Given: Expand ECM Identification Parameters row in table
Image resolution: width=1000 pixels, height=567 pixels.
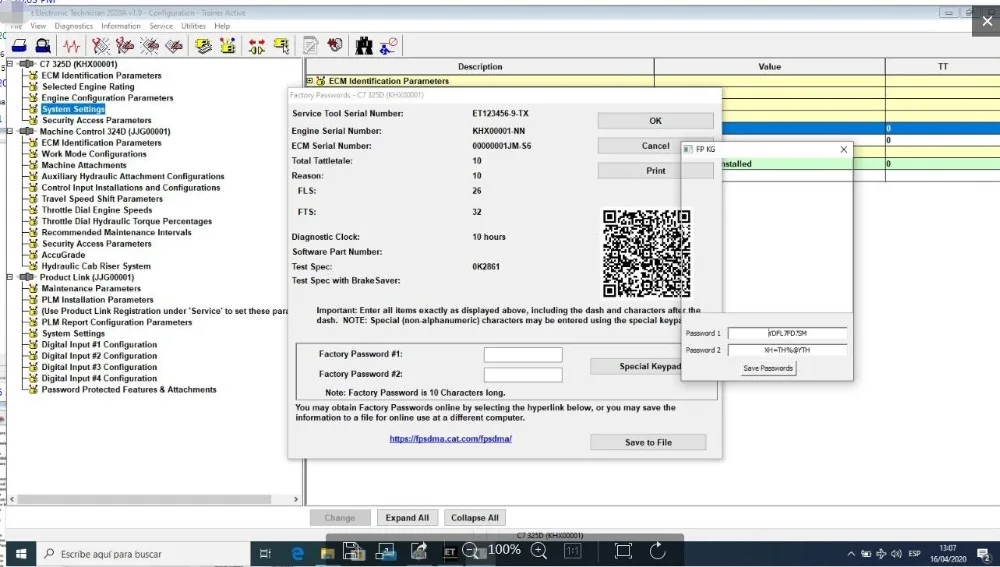Looking at the screenshot, I should pyautogui.click(x=310, y=81).
